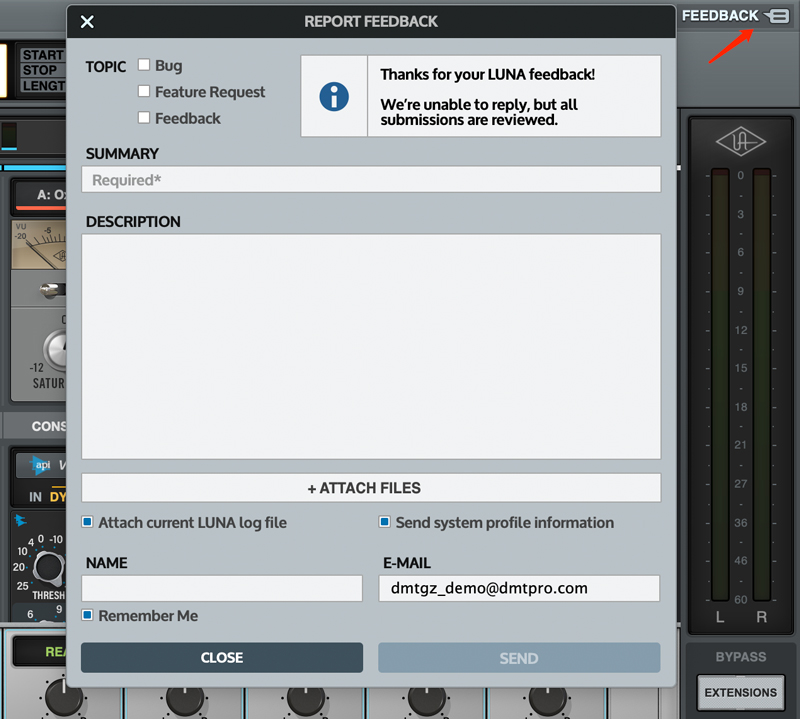Click + ATTACH FILES
This screenshot has height=719, width=800.
(371, 487)
